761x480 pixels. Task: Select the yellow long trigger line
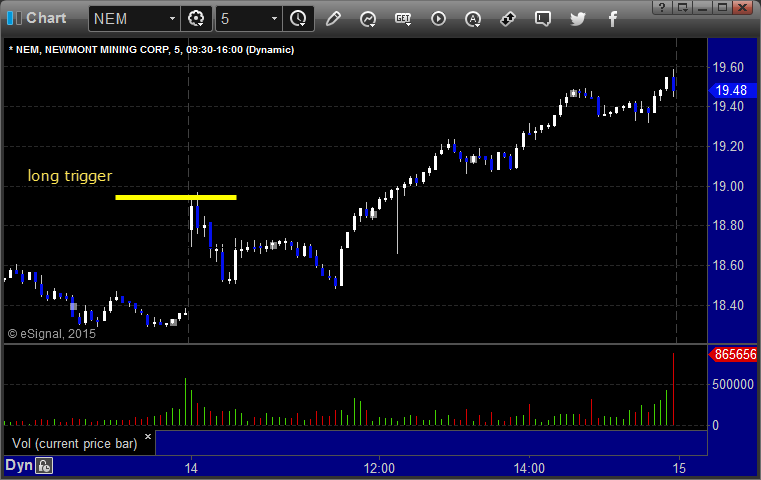coord(176,198)
